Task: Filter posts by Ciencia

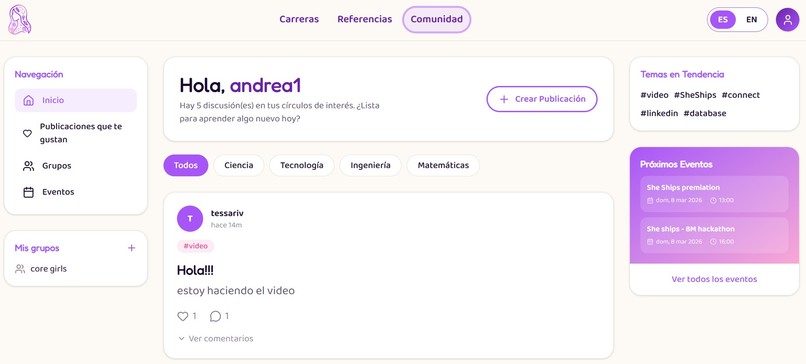Action: pyautogui.click(x=239, y=166)
